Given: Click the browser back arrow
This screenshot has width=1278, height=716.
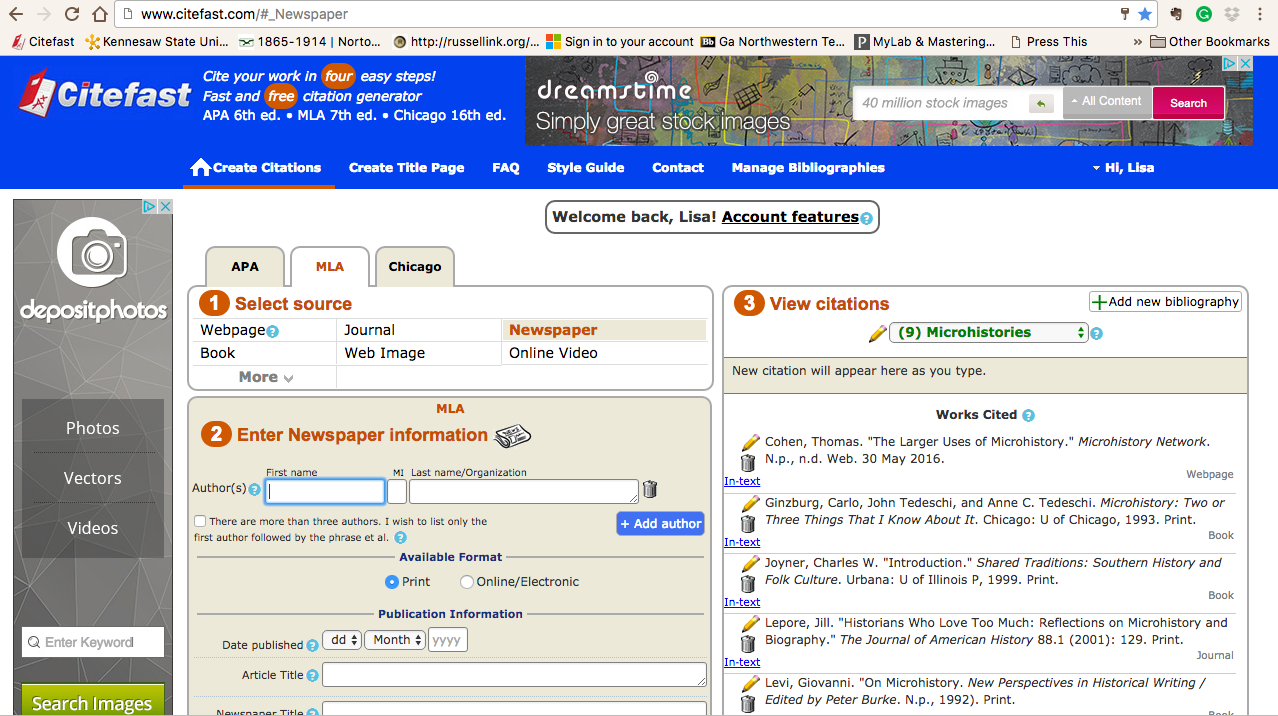Looking at the screenshot, I should point(15,15).
